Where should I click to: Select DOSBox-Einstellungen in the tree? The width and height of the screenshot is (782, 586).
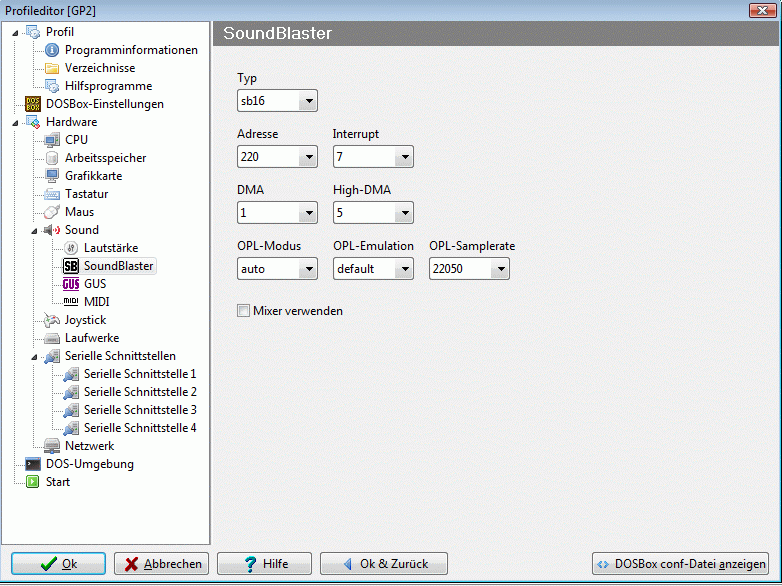coord(105,104)
